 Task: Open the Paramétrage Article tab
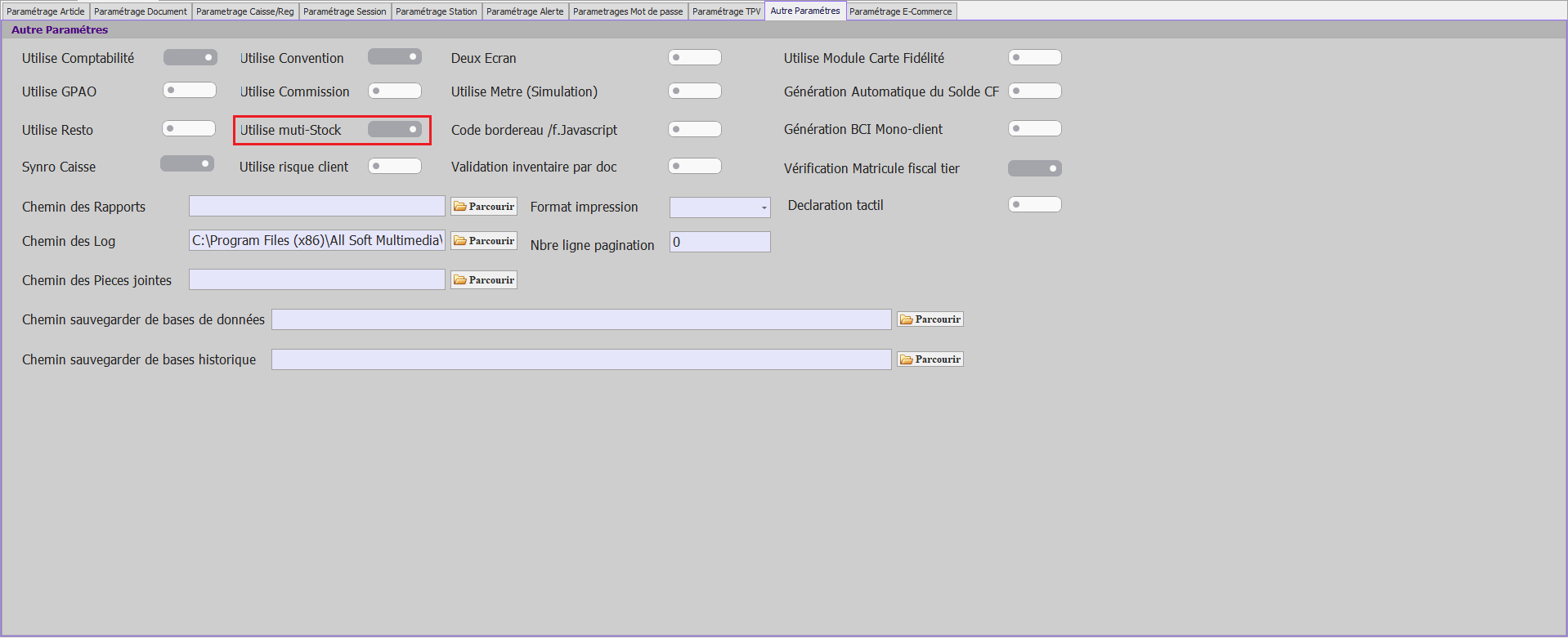(46, 11)
